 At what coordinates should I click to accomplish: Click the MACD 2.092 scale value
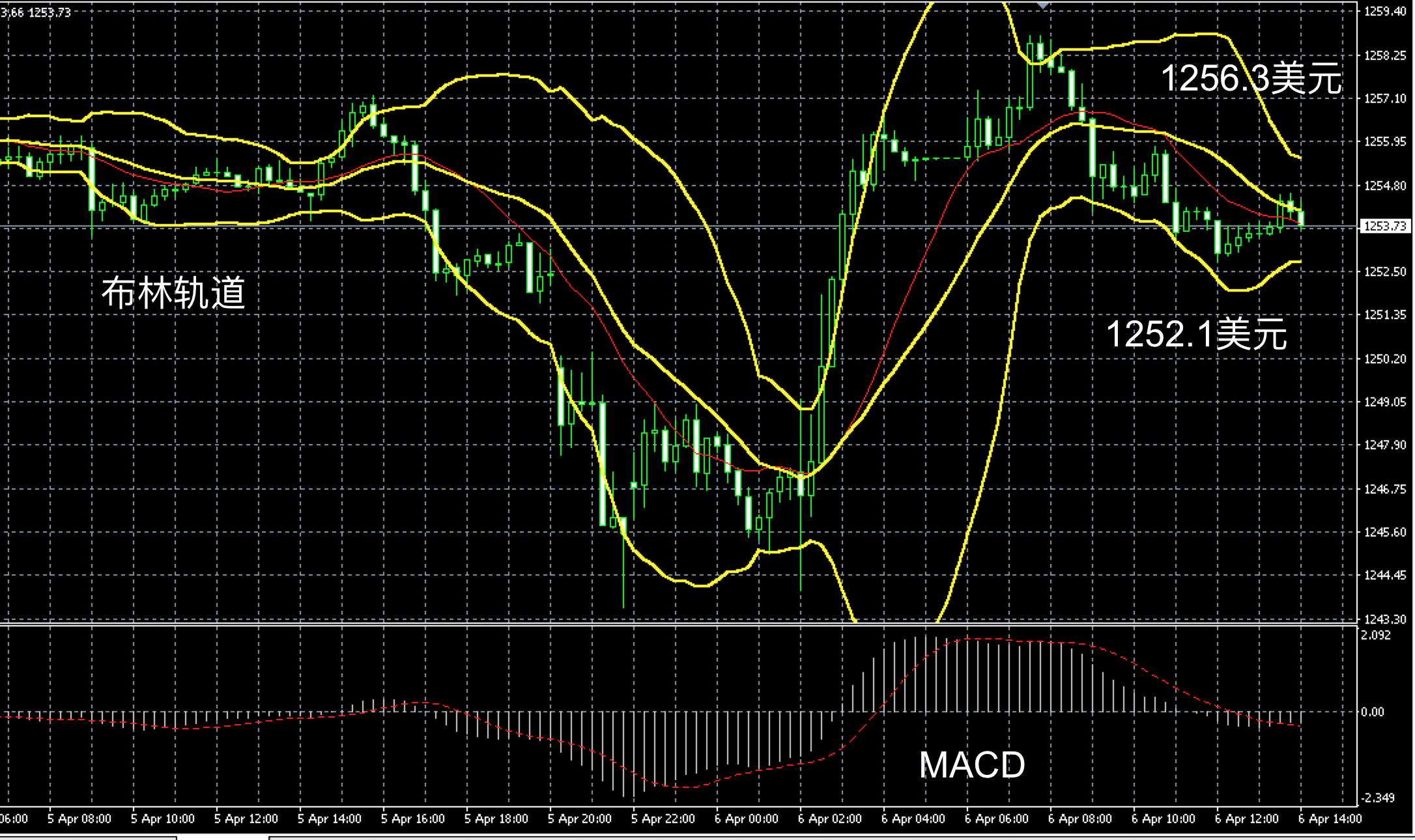(1375, 635)
